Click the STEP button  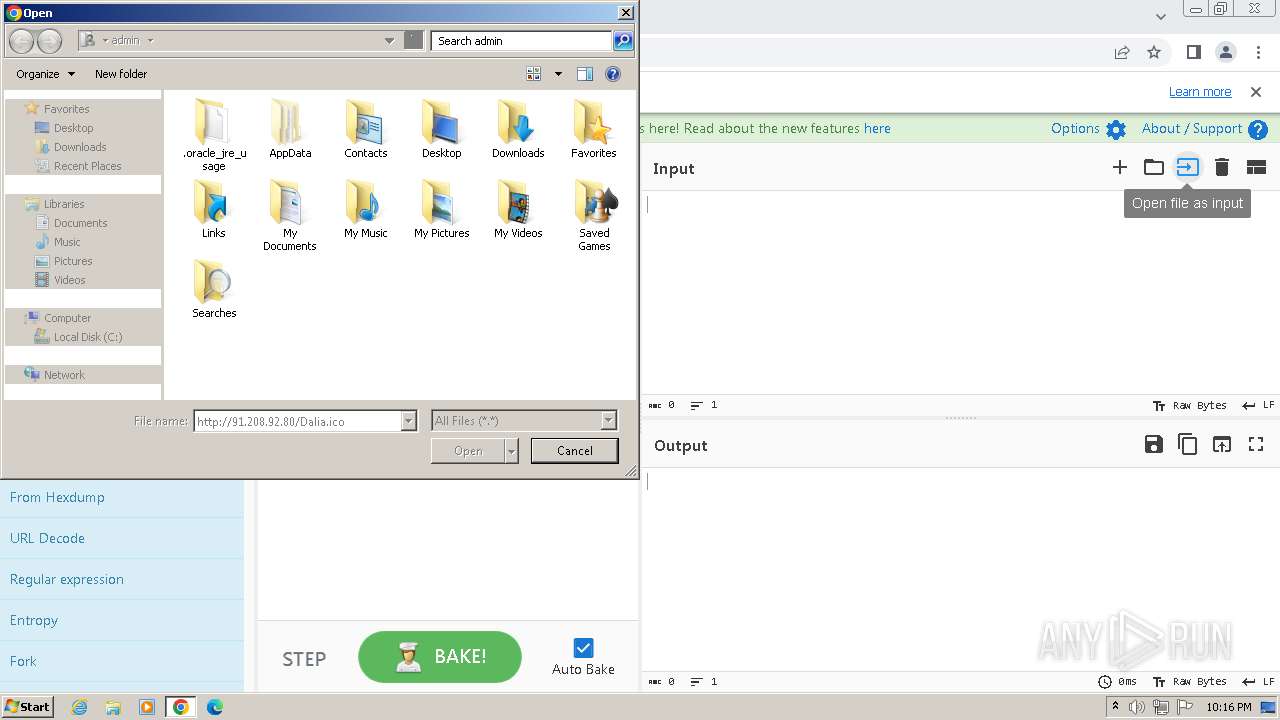tap(304, 659)
